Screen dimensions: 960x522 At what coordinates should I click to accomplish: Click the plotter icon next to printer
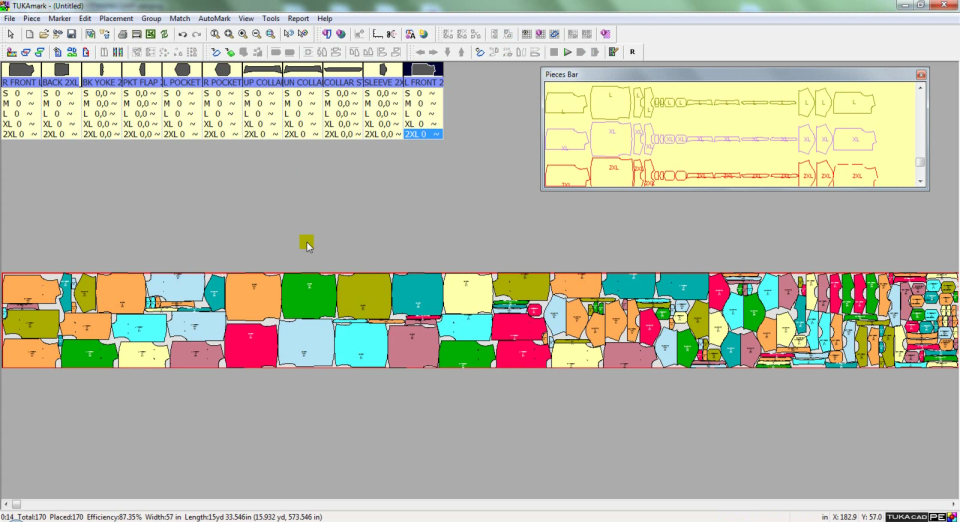point(137,34)
